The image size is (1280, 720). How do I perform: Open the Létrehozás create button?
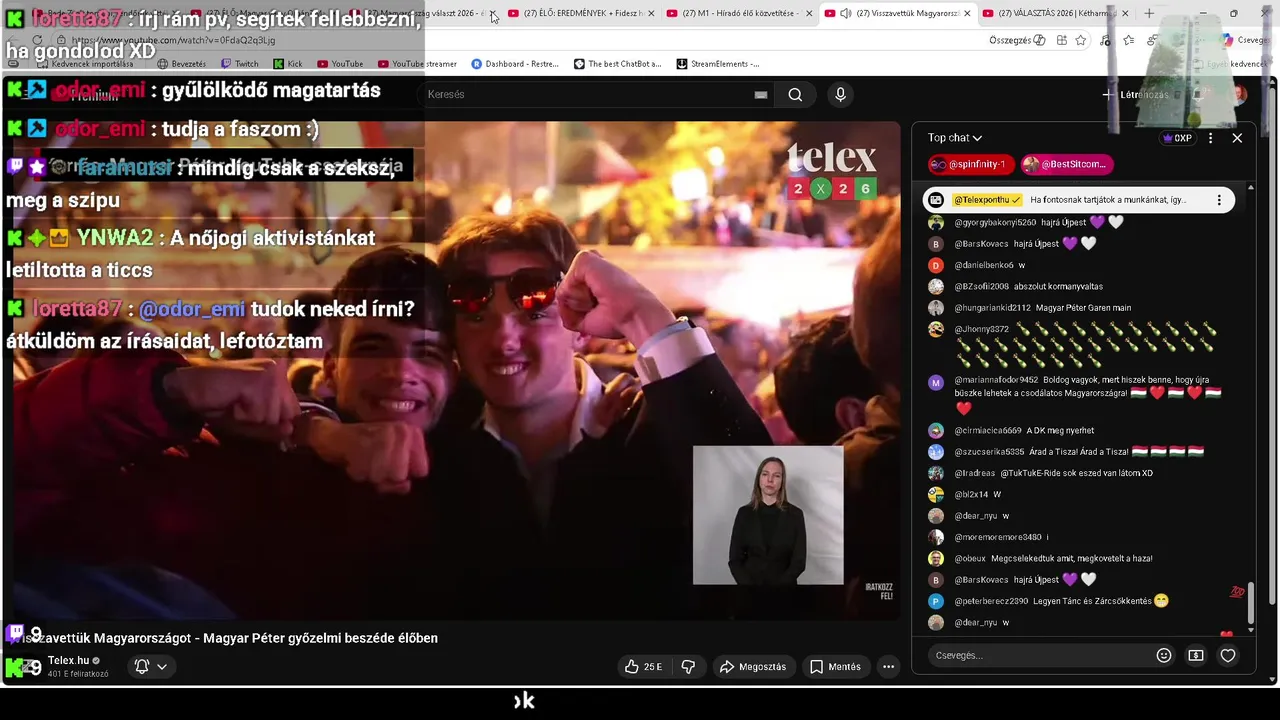coord(1137,95)
